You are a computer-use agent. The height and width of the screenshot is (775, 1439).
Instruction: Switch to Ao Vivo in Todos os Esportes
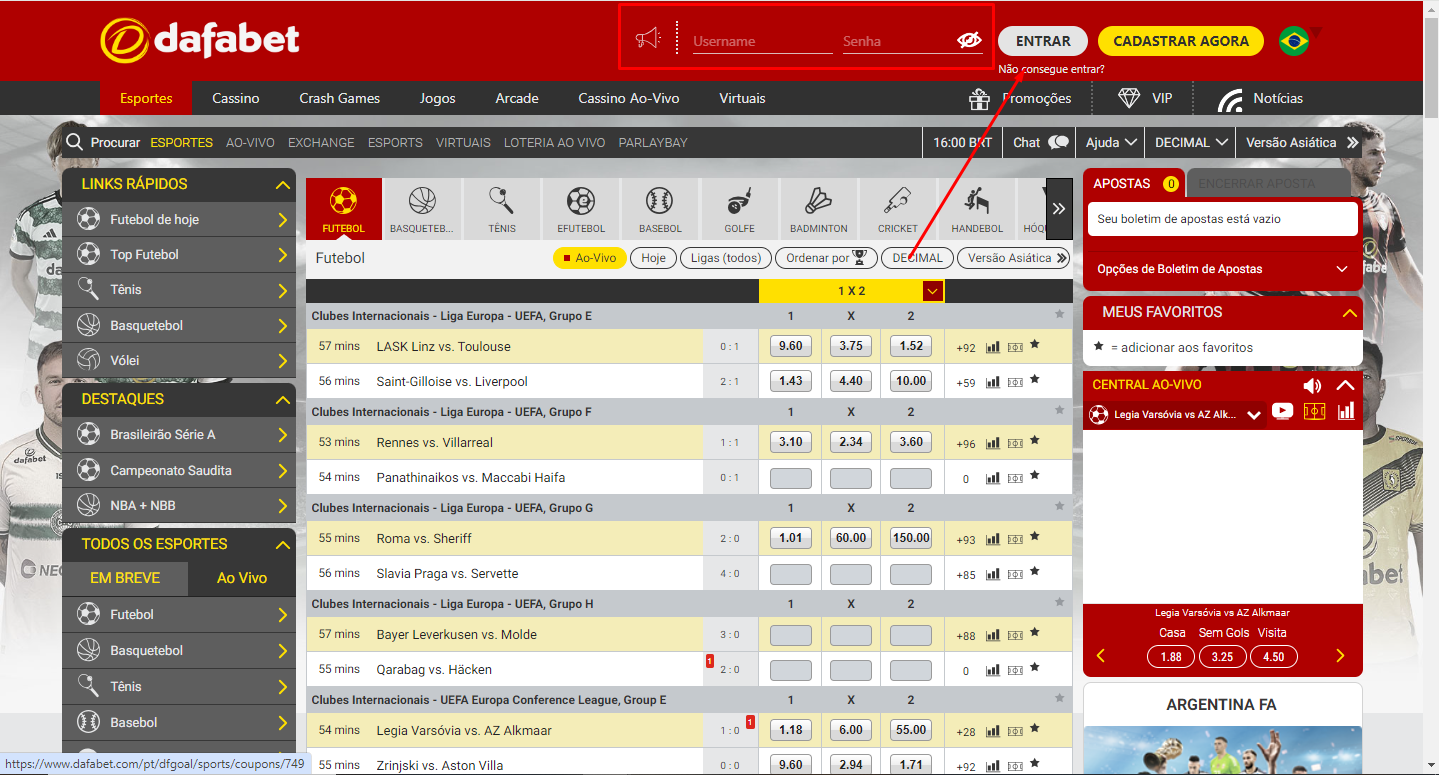point(242,578)
